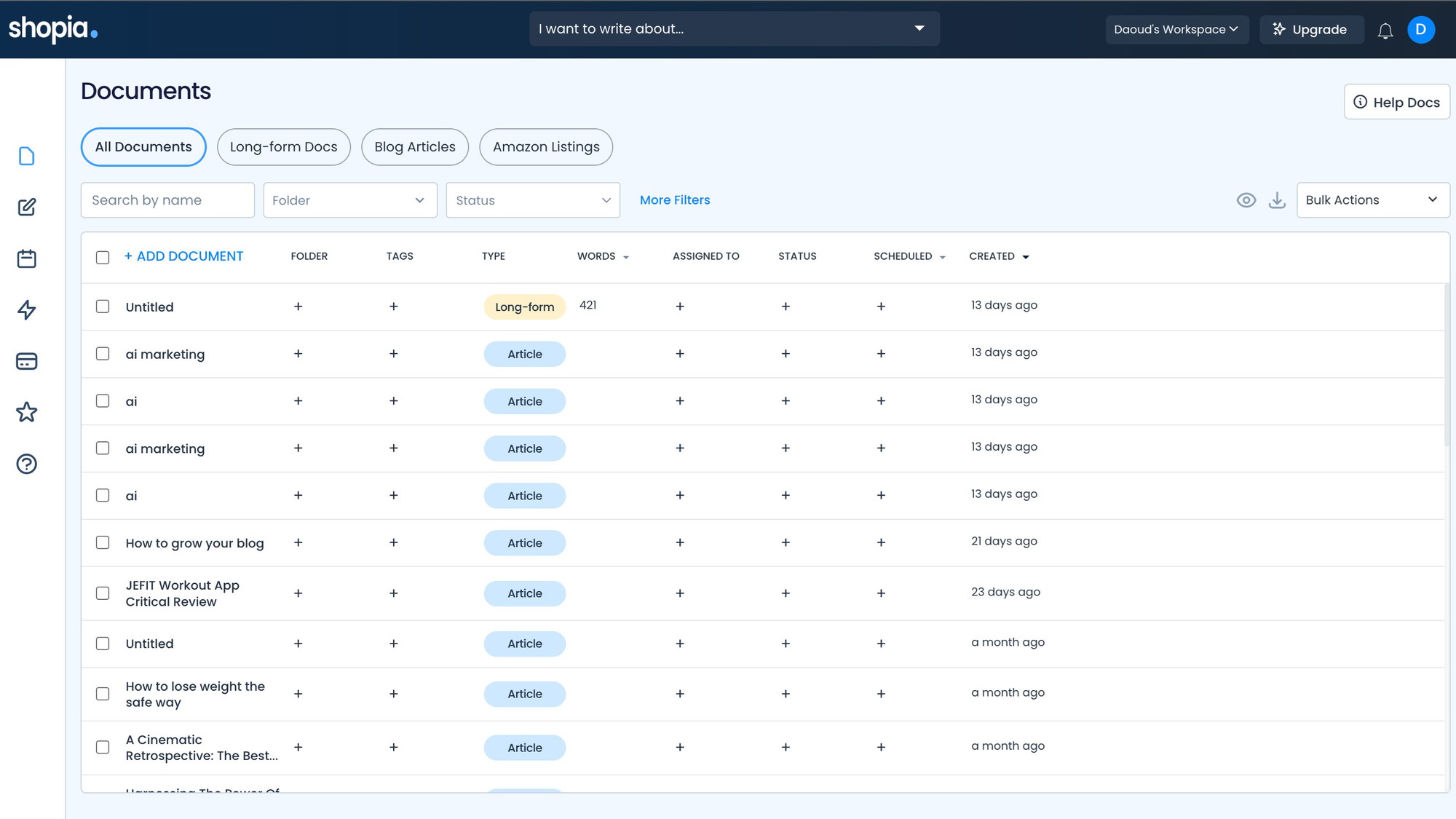Click the Shopia logo
Viewport: 1456px width, 819px height.
pos(52,29)
